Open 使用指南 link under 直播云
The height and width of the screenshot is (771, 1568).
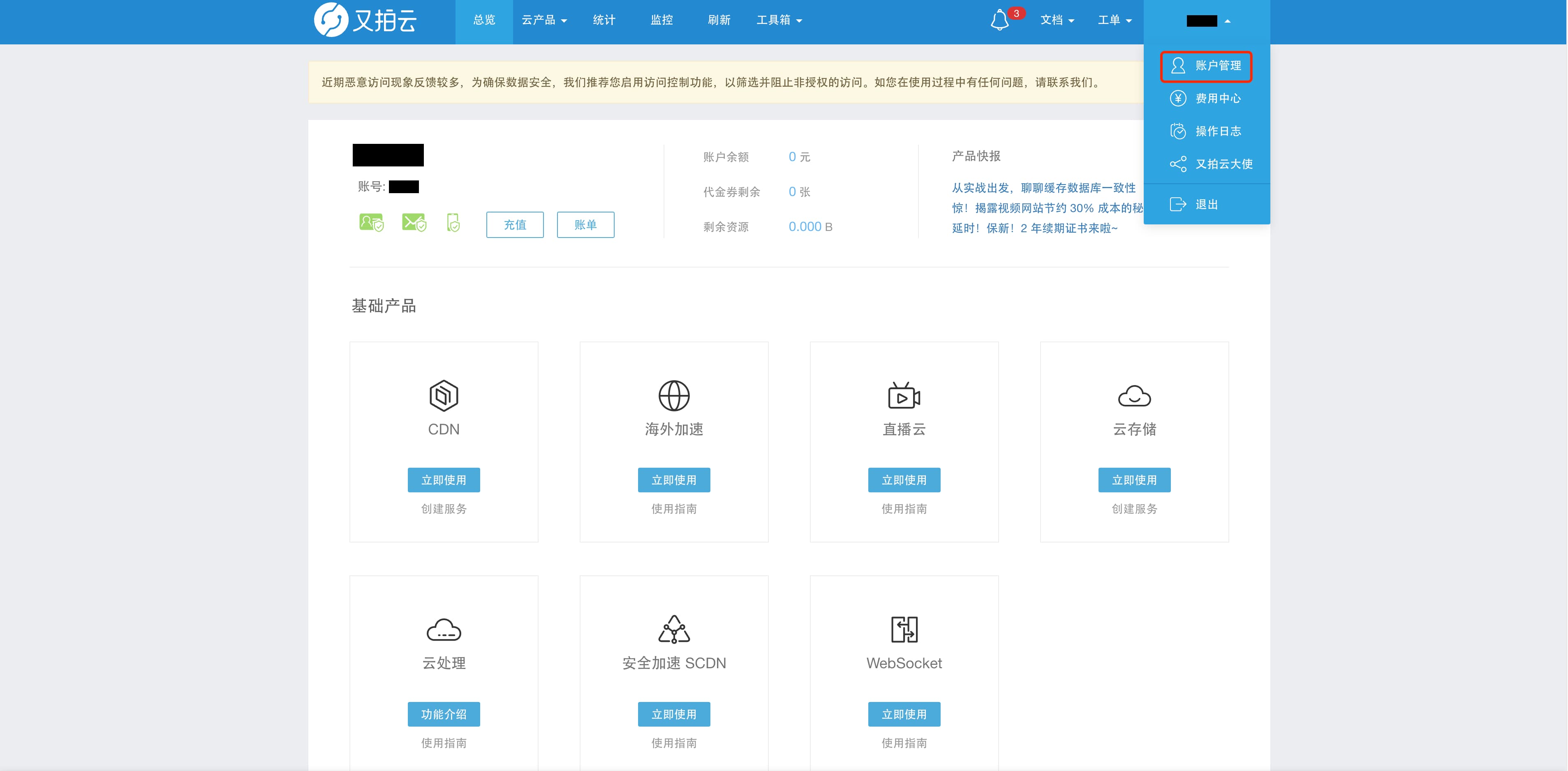(904, 509)
